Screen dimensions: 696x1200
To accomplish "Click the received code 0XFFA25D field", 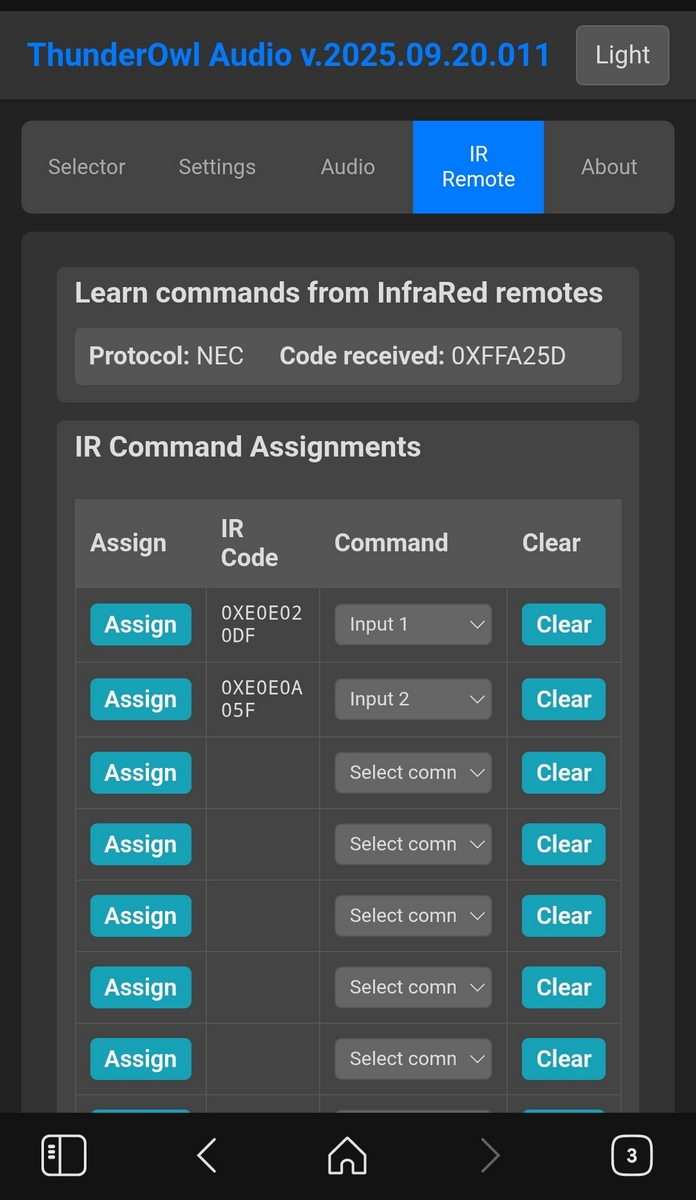I will coord(508,356).
